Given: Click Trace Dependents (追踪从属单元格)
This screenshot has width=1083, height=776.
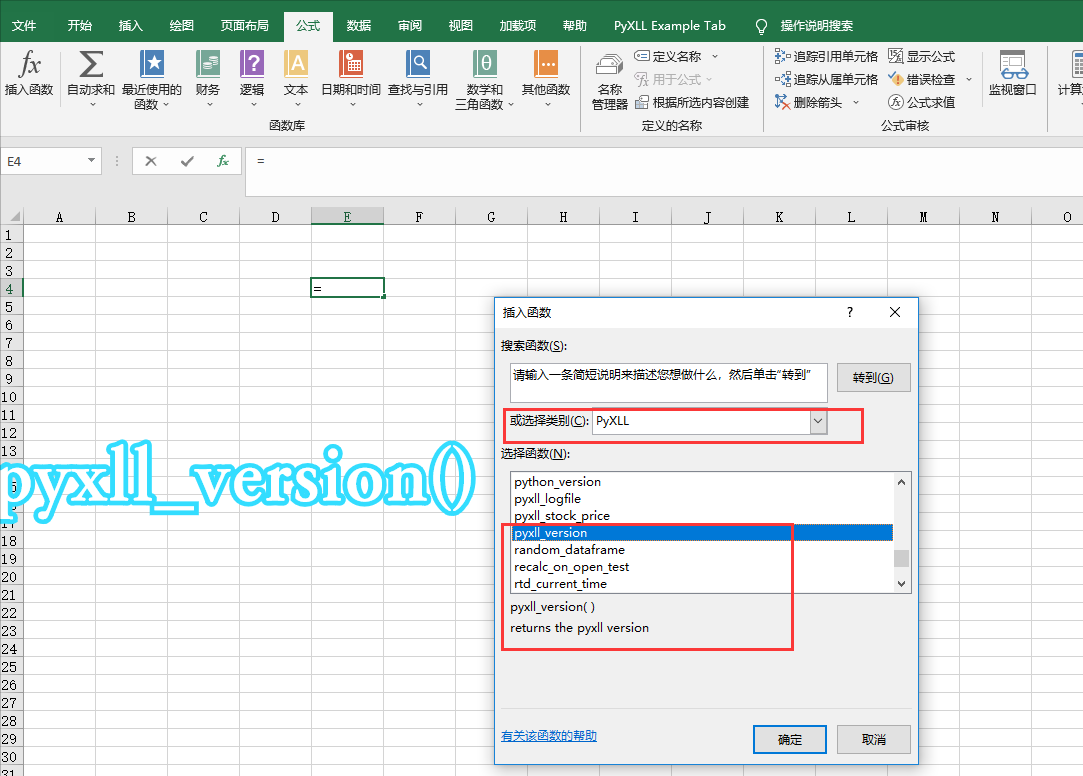Looking at the screenshot, I should click(x=826, y=79).
